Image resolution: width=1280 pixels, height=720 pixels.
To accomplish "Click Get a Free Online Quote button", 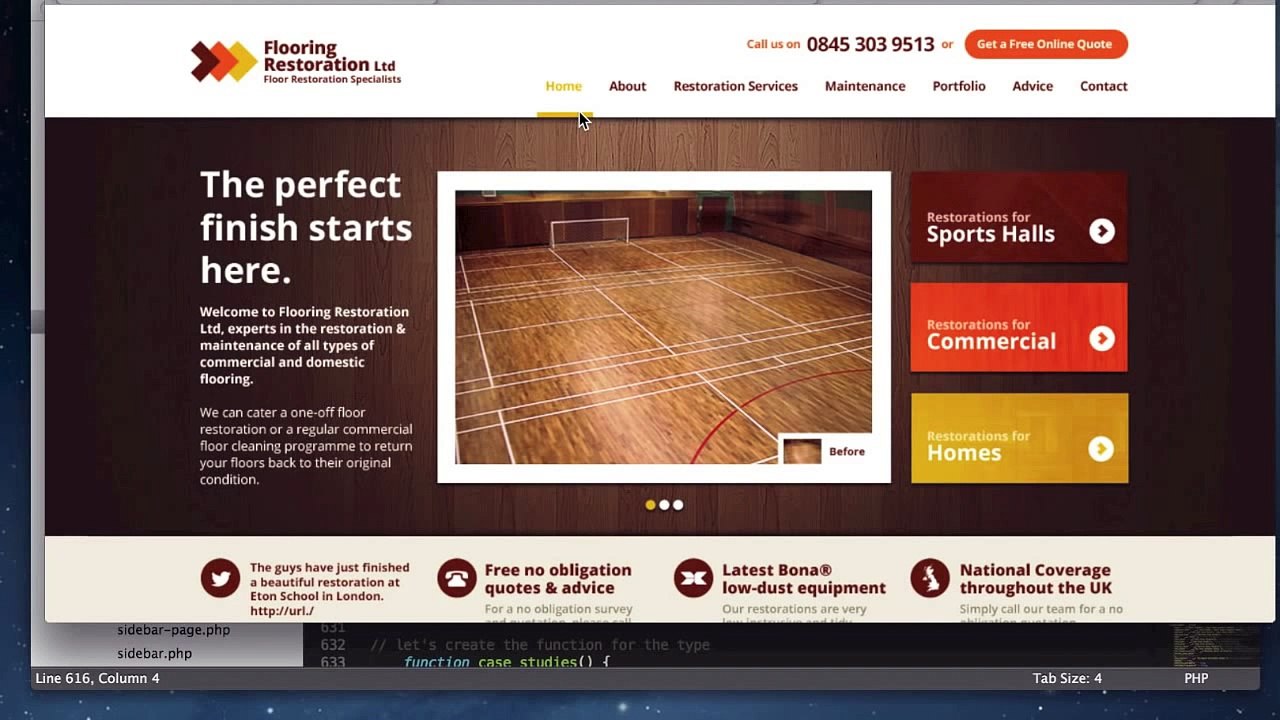I will [1046, 44].
